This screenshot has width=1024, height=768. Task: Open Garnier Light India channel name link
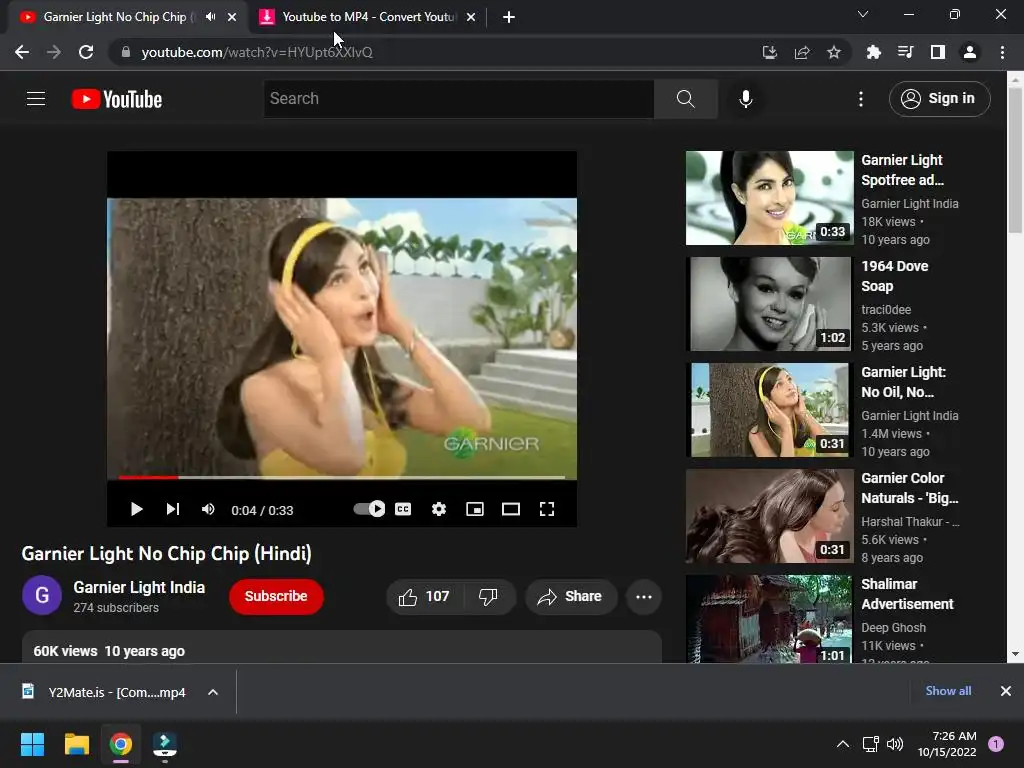coord(139,587)
